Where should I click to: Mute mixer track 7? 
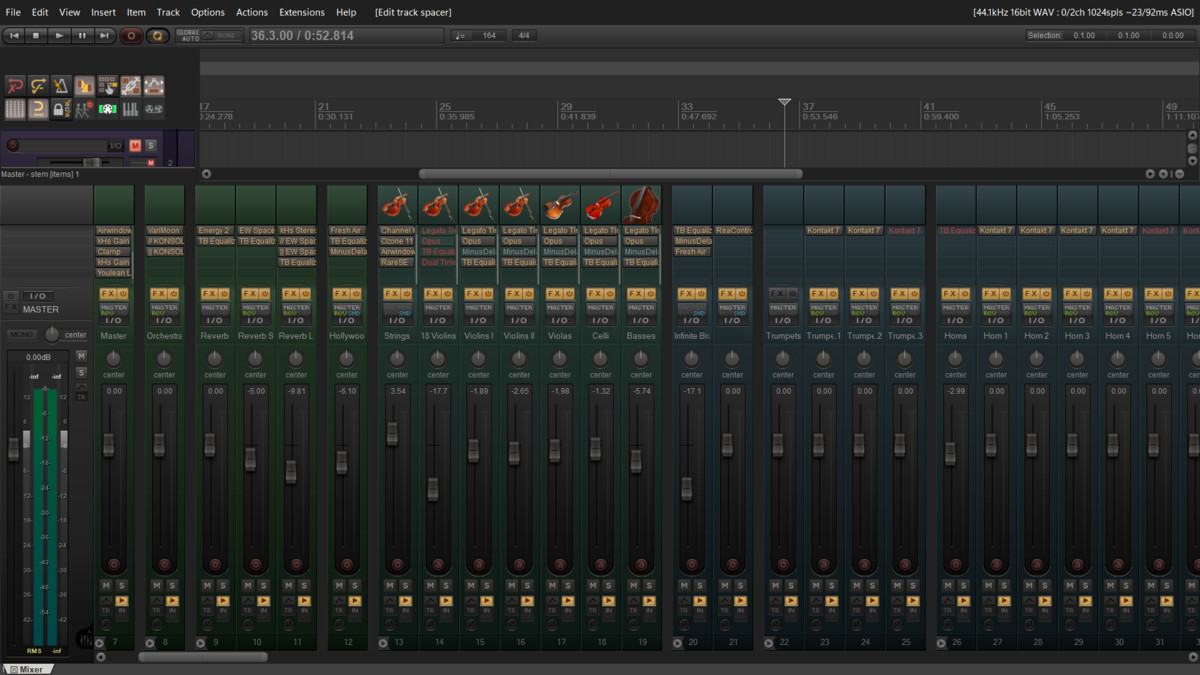pos(107,586)
